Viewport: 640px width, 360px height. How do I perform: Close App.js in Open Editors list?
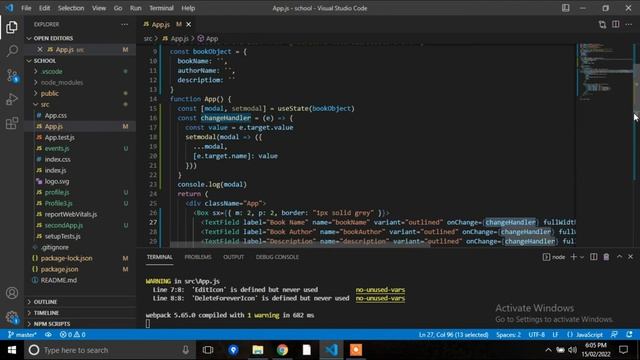(40, 49)
